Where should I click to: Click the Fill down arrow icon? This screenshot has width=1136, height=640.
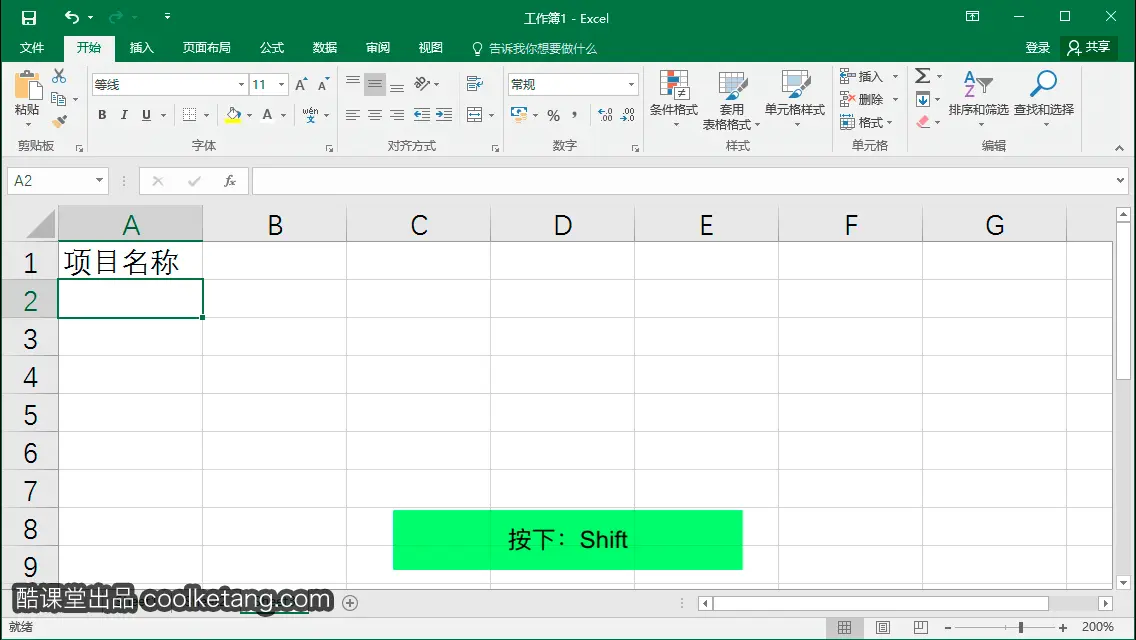pyautogui.click(x=923, y=99)
